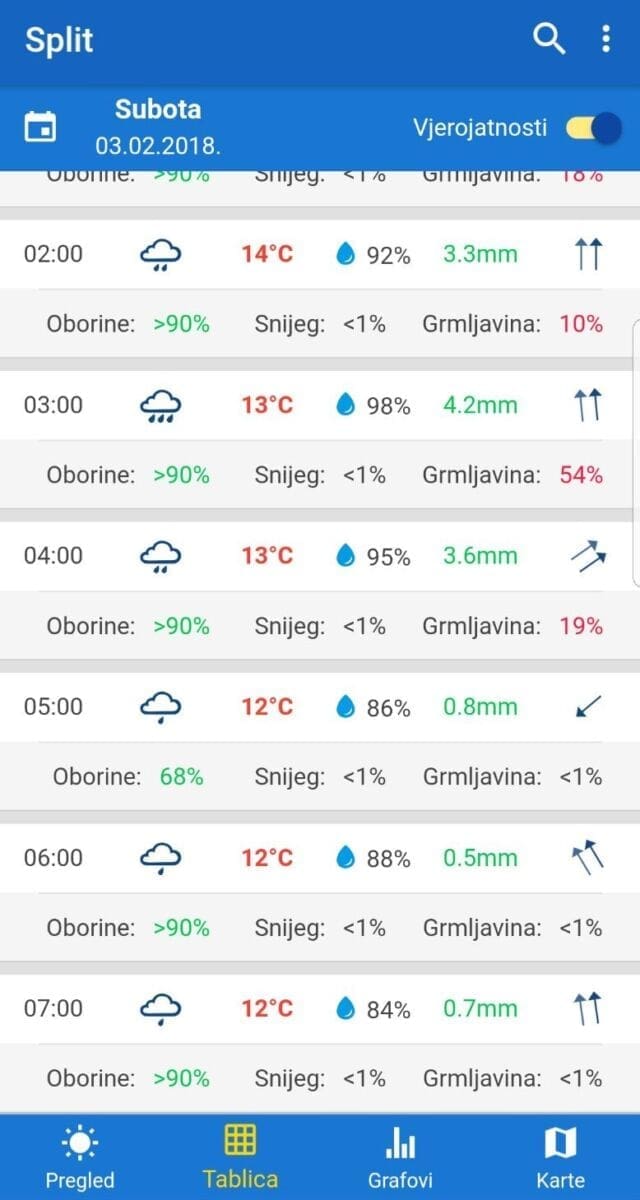Tap the Subota date heading

[158, 109]
